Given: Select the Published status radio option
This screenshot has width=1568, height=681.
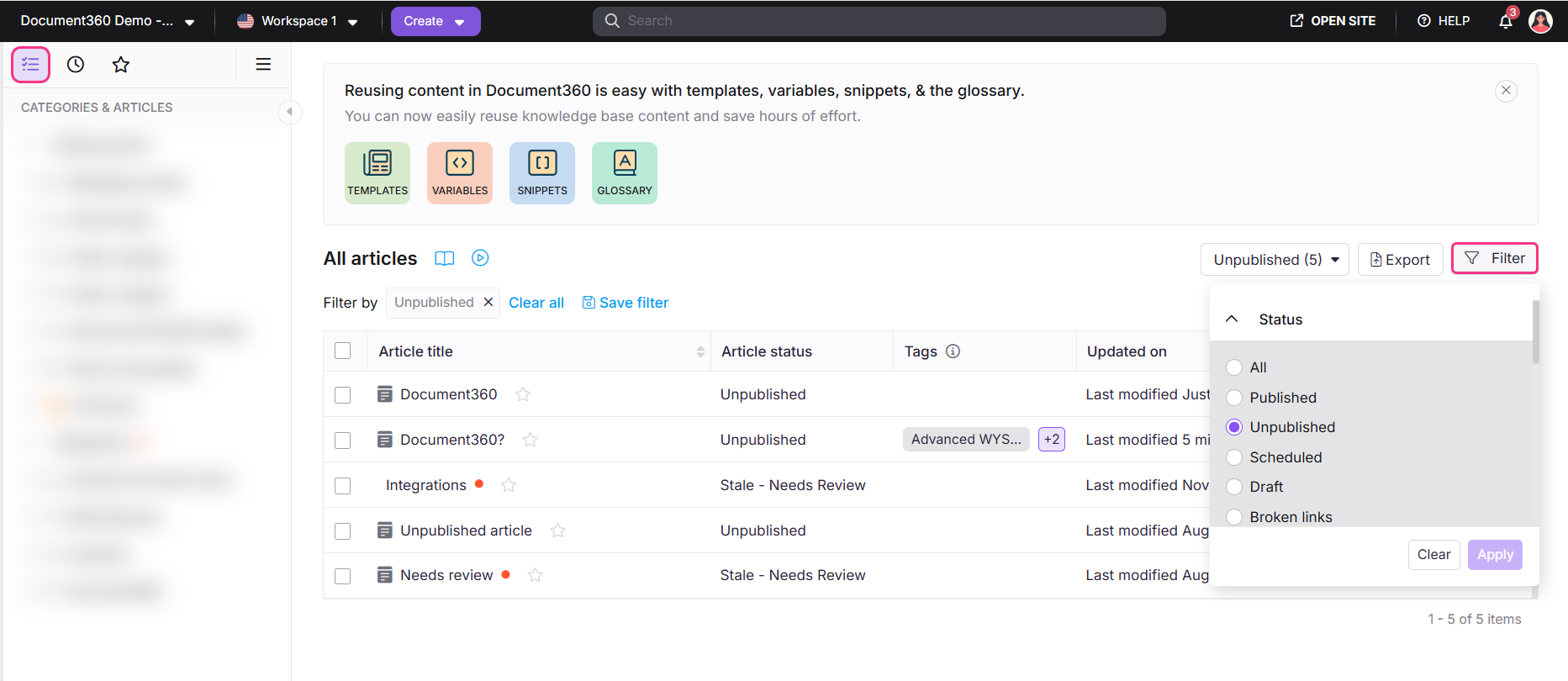Looking at the screenshot, I should pos(1234,398).
